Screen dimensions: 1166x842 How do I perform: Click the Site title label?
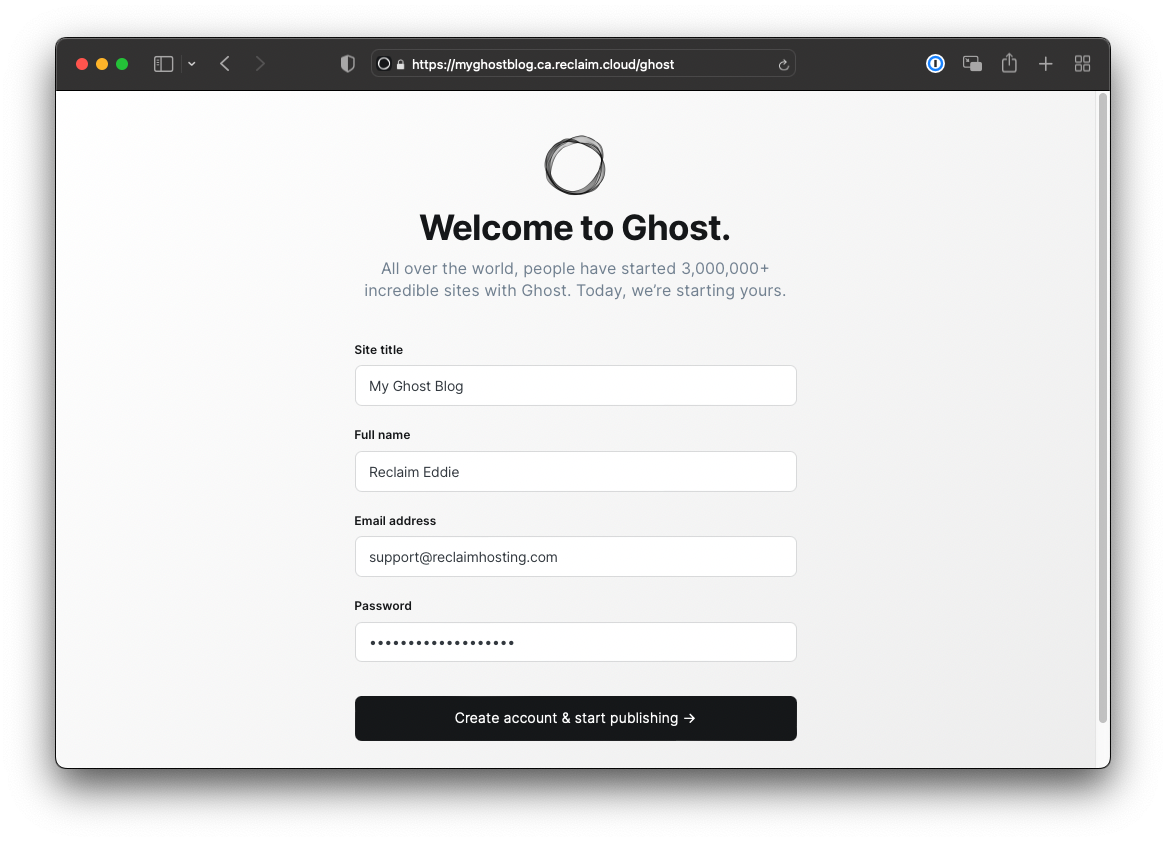(x=379, y=350)
